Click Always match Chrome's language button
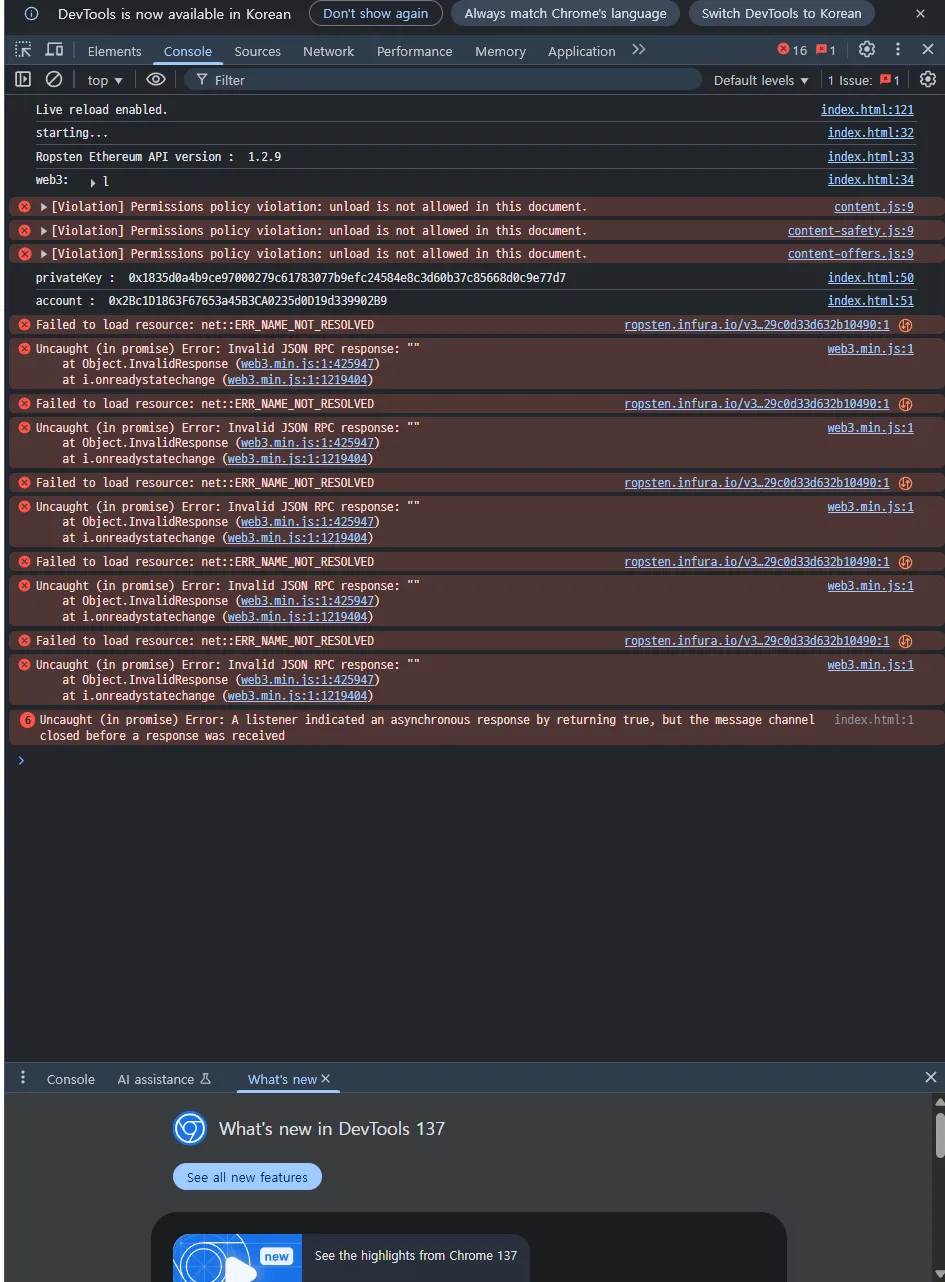945x1282 pixels. coord(565,14)
